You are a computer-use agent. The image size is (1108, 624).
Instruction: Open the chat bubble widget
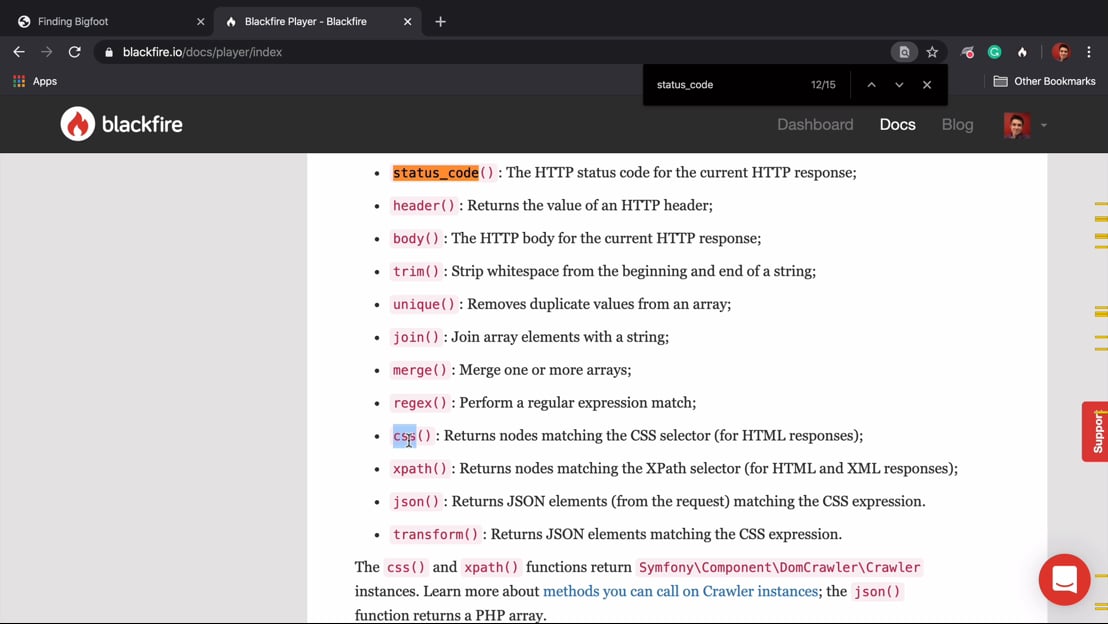[1064, 579]
